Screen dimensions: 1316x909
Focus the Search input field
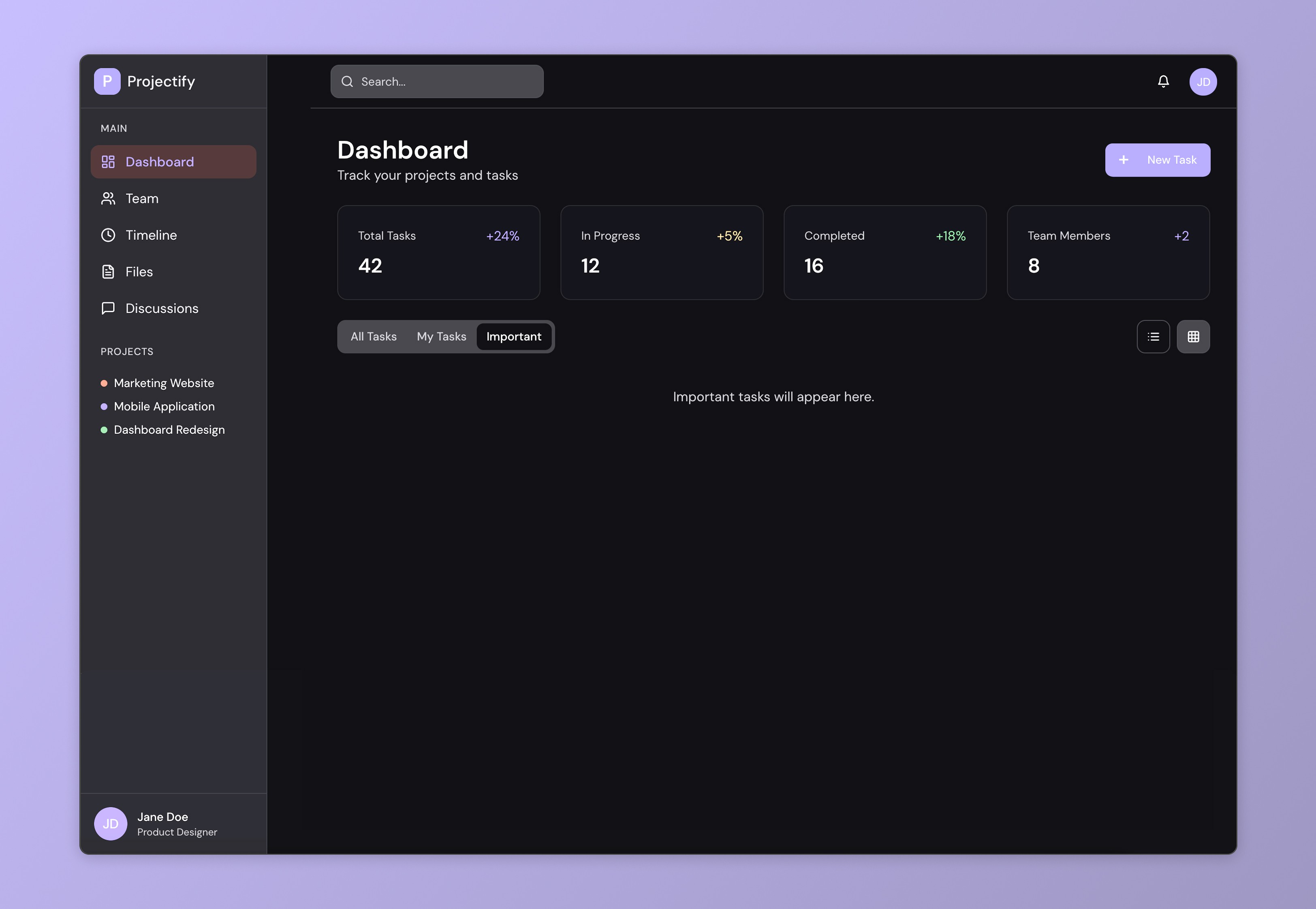[444, 81]
